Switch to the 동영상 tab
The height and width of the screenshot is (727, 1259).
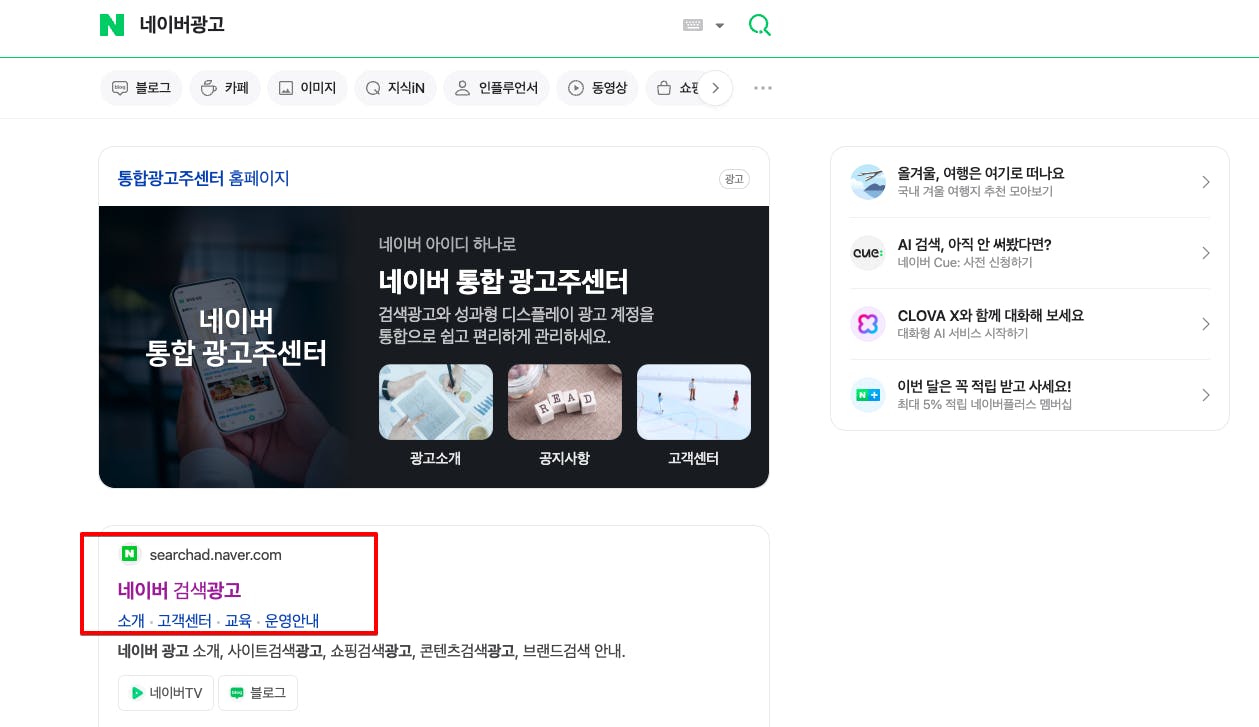coord(598,88)
